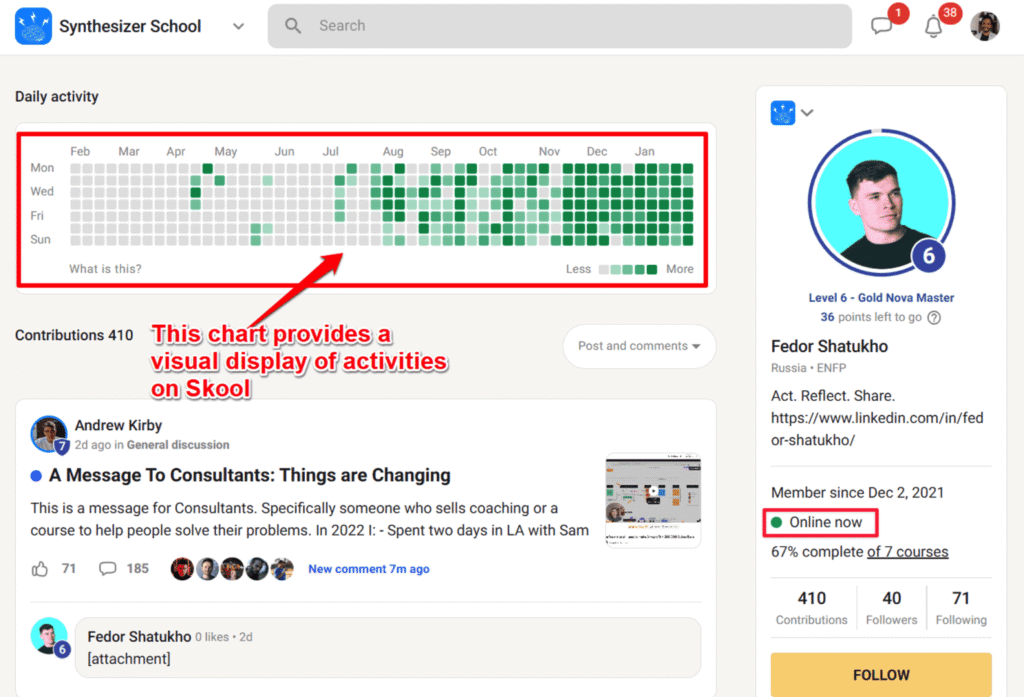Click the Synthesizer School logo icon
The height and width of the screenshot is (697, 1024).
tap(33, 26)
